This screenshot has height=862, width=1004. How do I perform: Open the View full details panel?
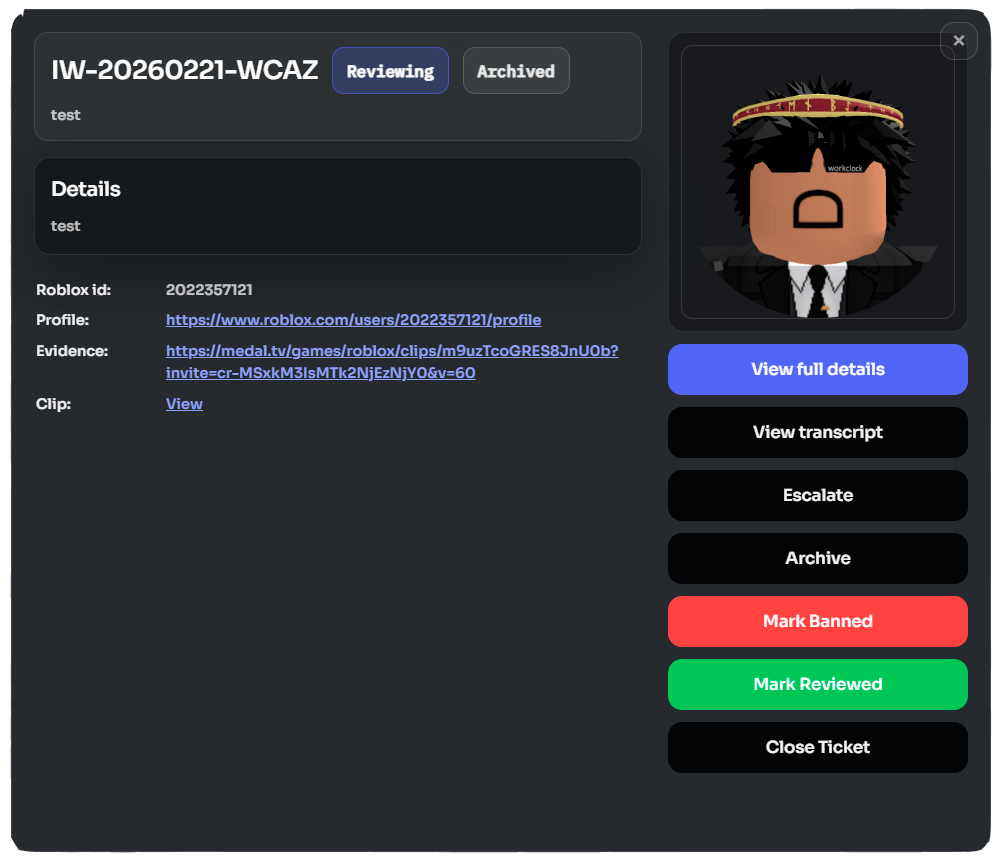pos(817,369)
